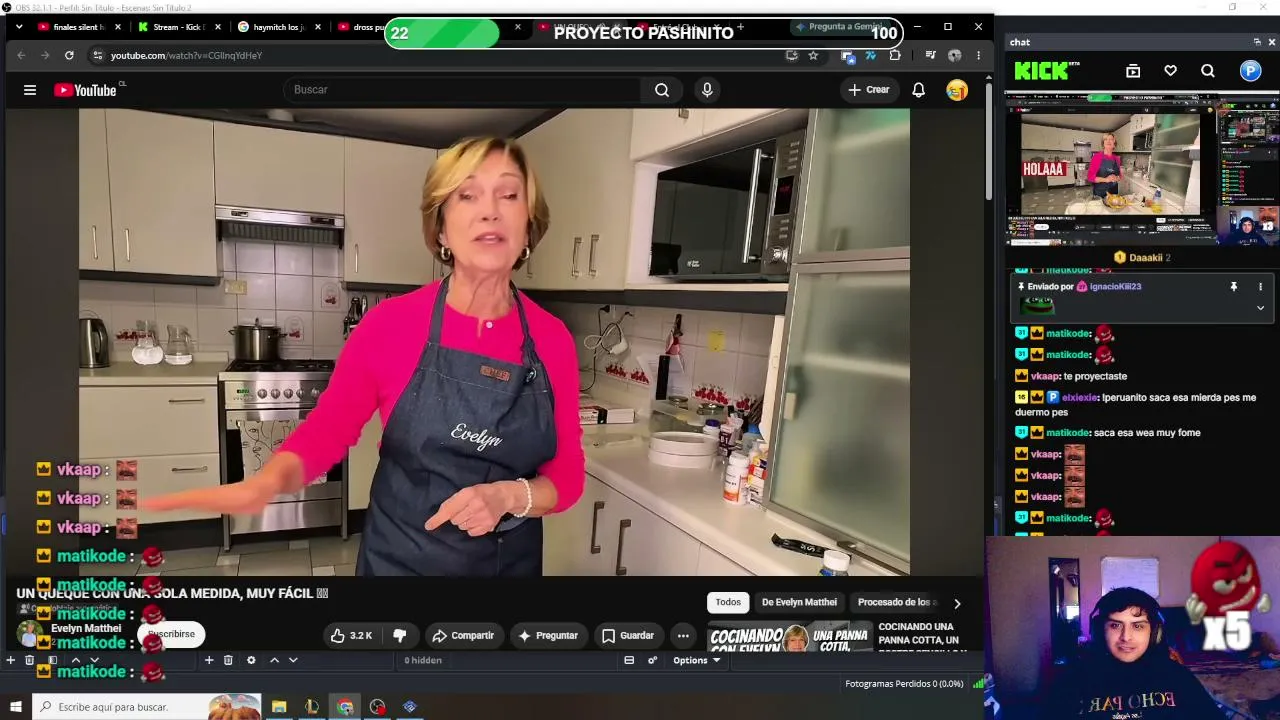
Task: Select the 'Todos' filter chip
Action: click(728, 602)
